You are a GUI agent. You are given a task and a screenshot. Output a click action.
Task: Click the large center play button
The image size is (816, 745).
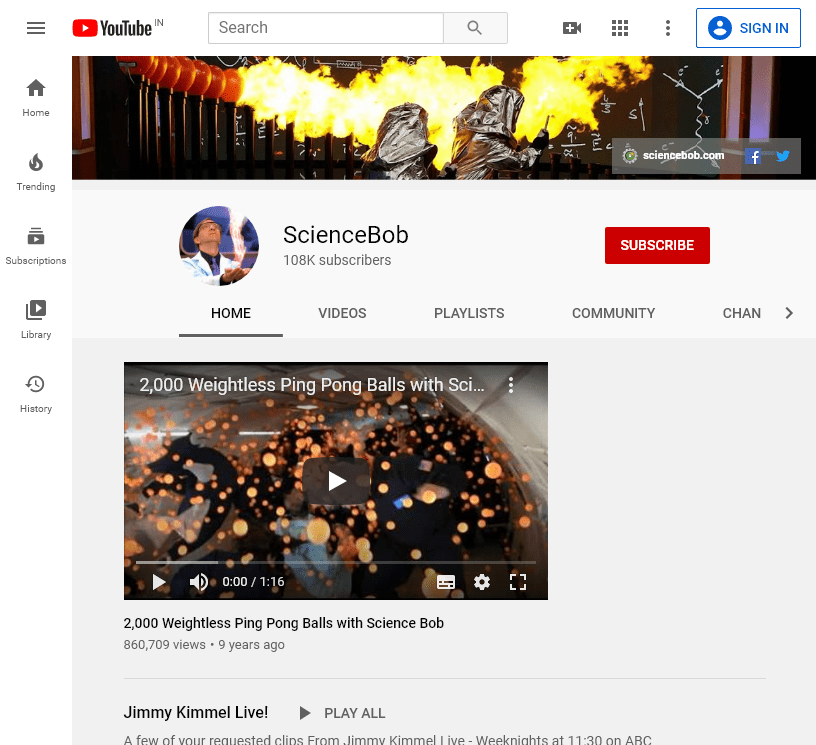point(336,481)
